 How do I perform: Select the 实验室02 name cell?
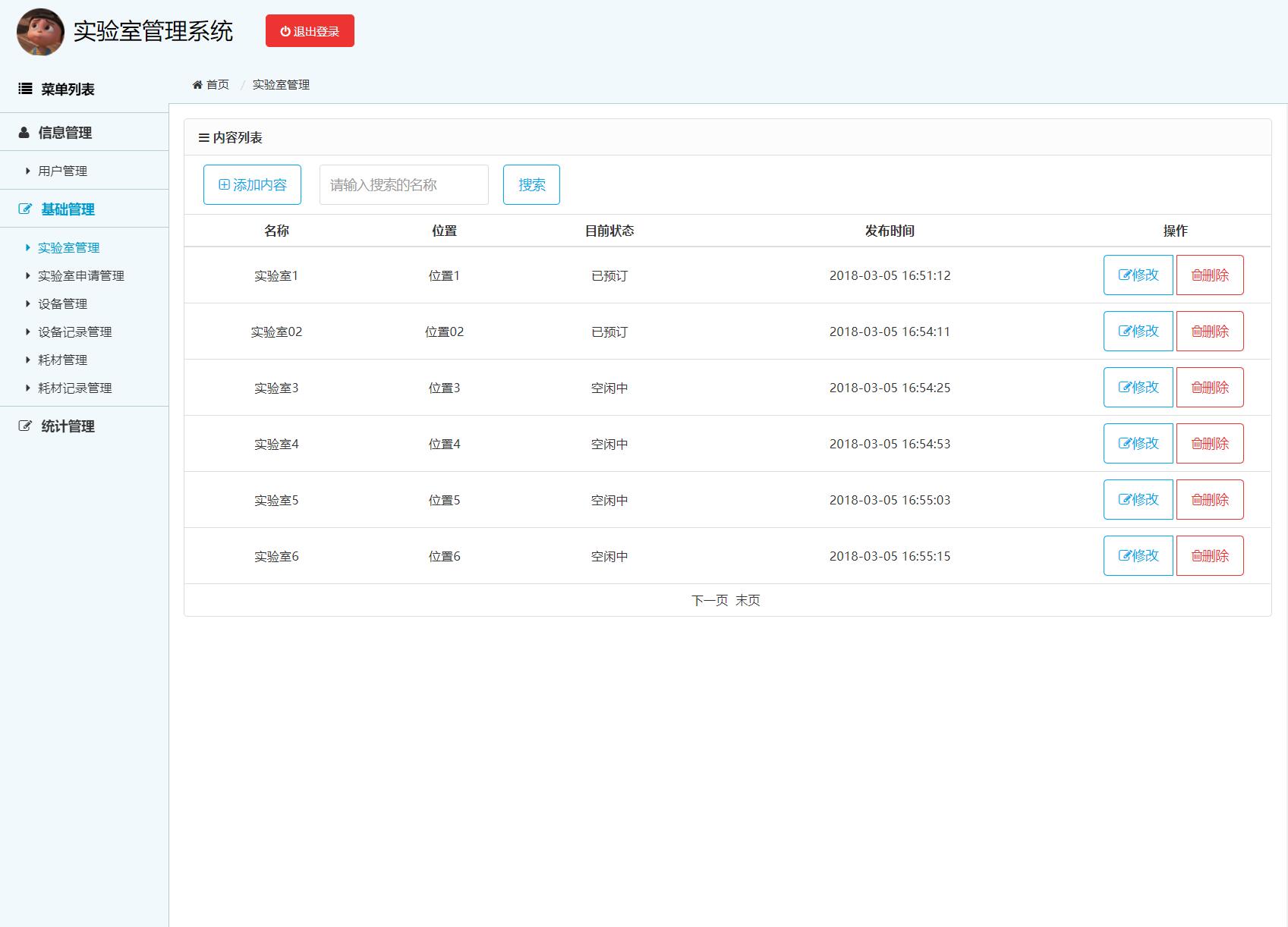tap(276, 332)
